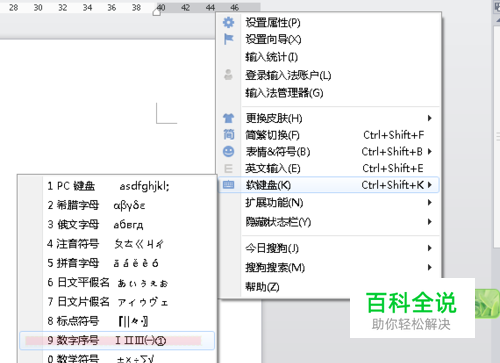This screenshot has height=363, width=500.
Task: Select soft keyboard 2 希腊字母
Action: coord(117,205)
